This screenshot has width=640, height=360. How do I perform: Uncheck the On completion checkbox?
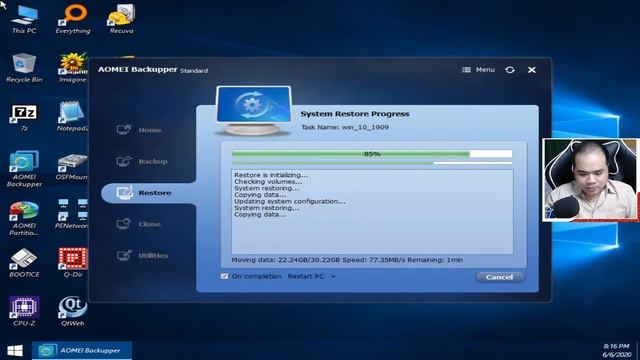coord(224,276)
